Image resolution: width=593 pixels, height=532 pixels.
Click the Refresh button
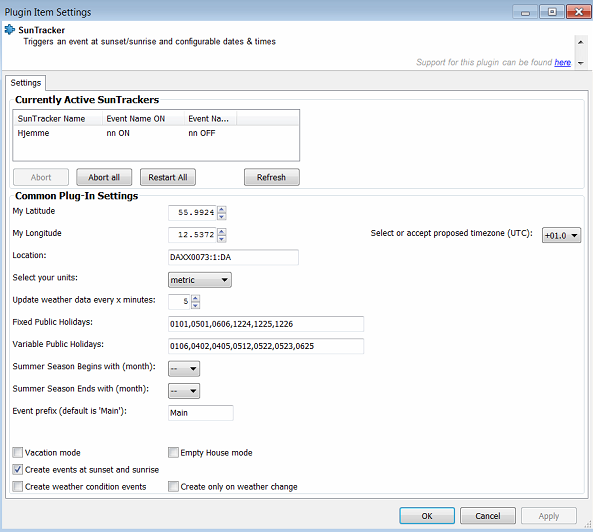coord(272,177)
